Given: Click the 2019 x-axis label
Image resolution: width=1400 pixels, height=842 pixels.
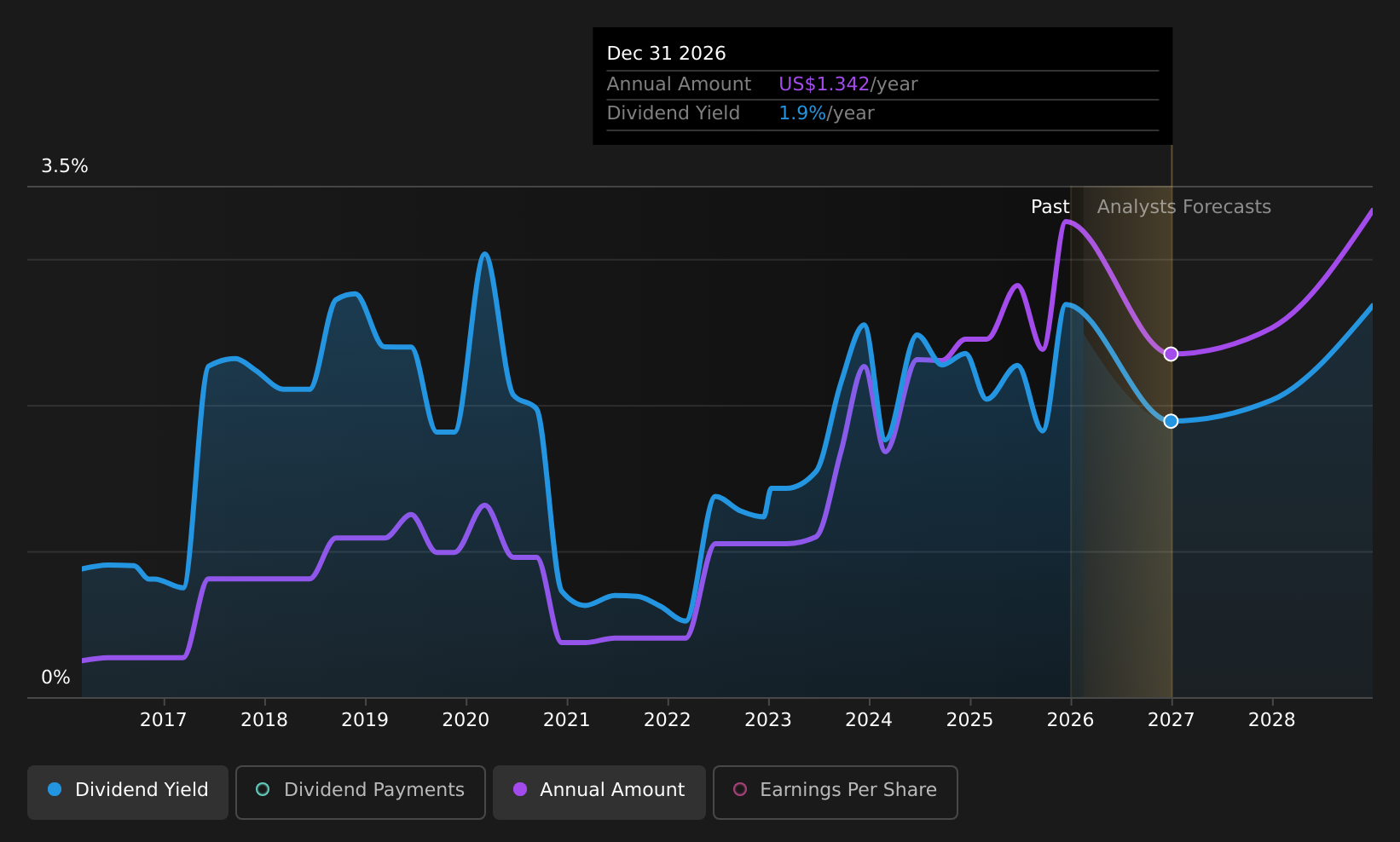Looking at the screenshot, I should 365,720.
